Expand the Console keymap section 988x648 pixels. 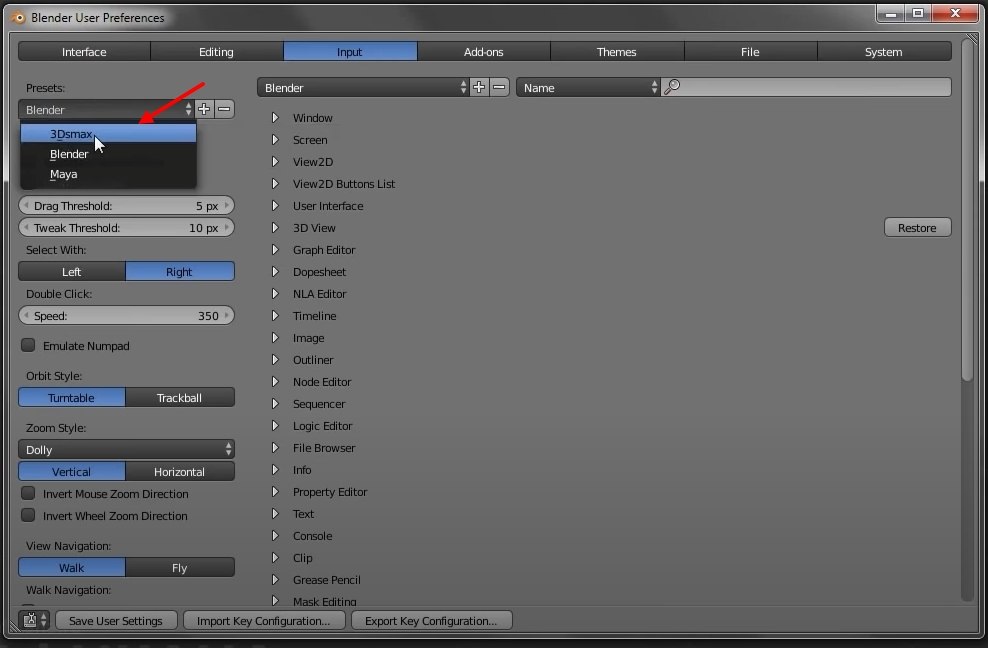coord(275,536)
